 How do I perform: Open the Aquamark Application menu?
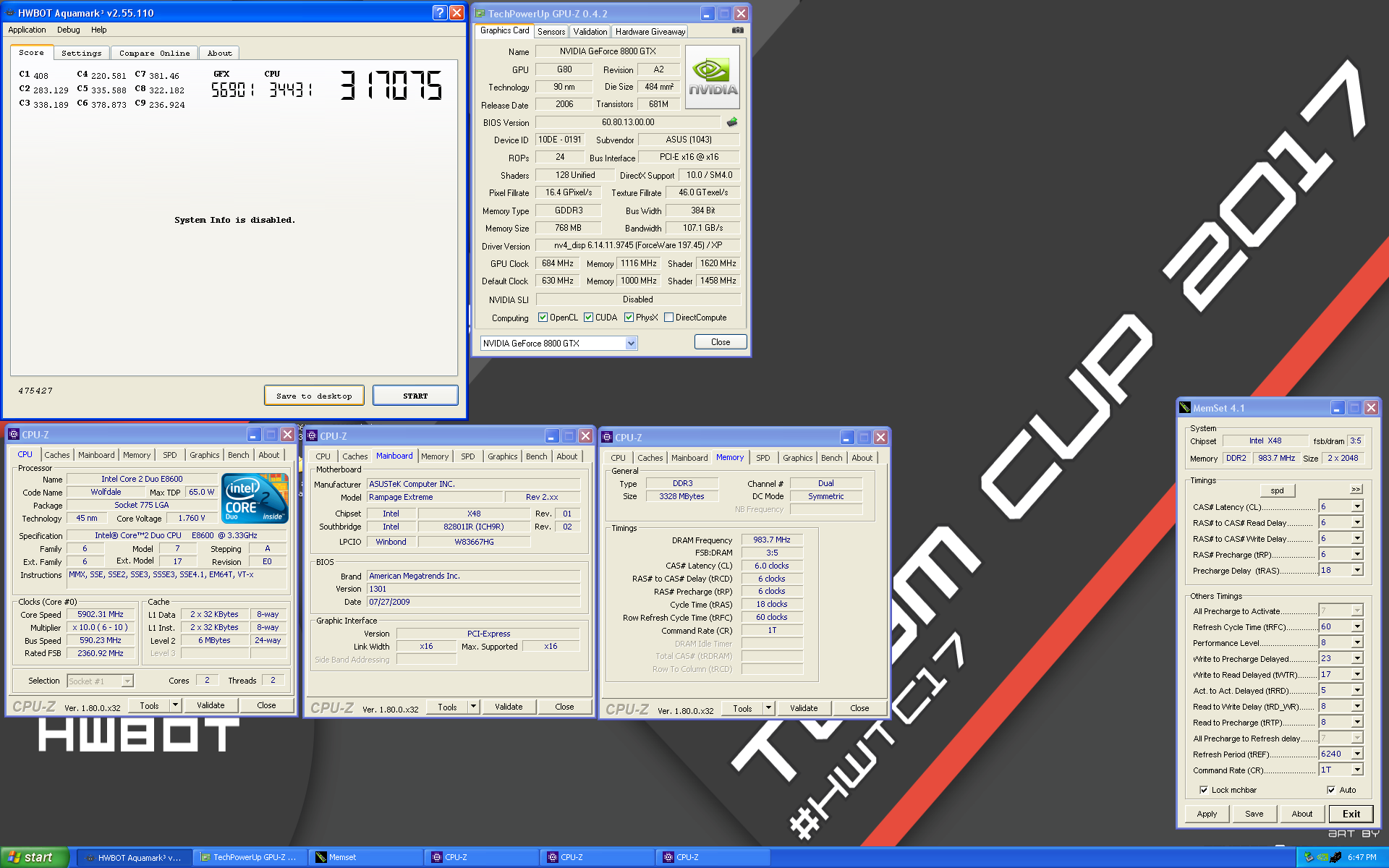pos(27,30)
